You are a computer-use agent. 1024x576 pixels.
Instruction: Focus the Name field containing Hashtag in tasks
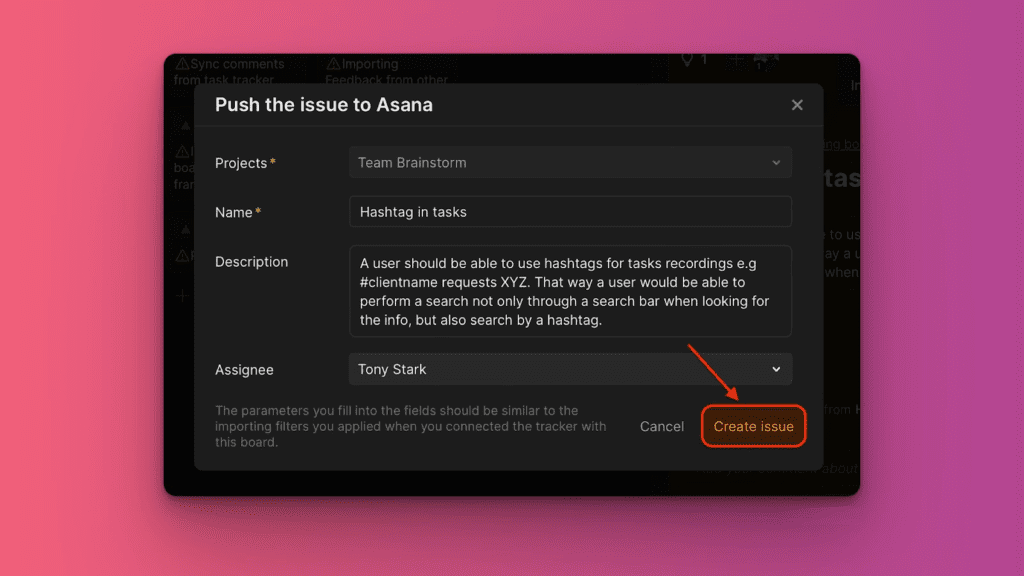pos(570,212)
